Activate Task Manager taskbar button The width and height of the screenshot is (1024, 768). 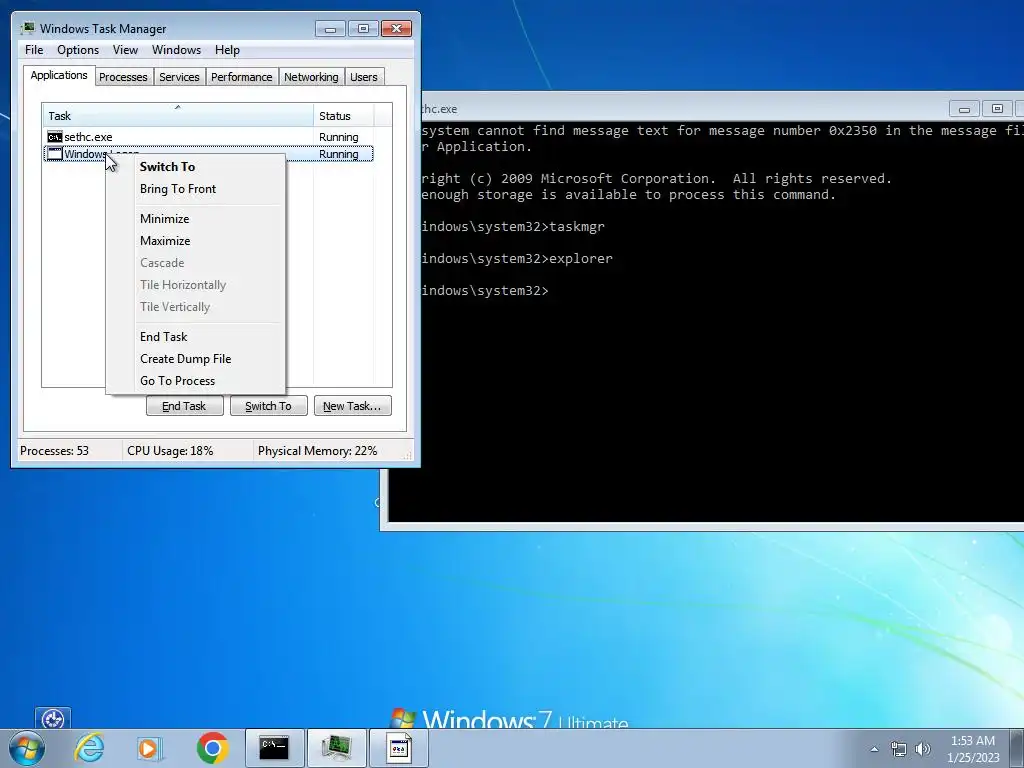pos(336,748)
